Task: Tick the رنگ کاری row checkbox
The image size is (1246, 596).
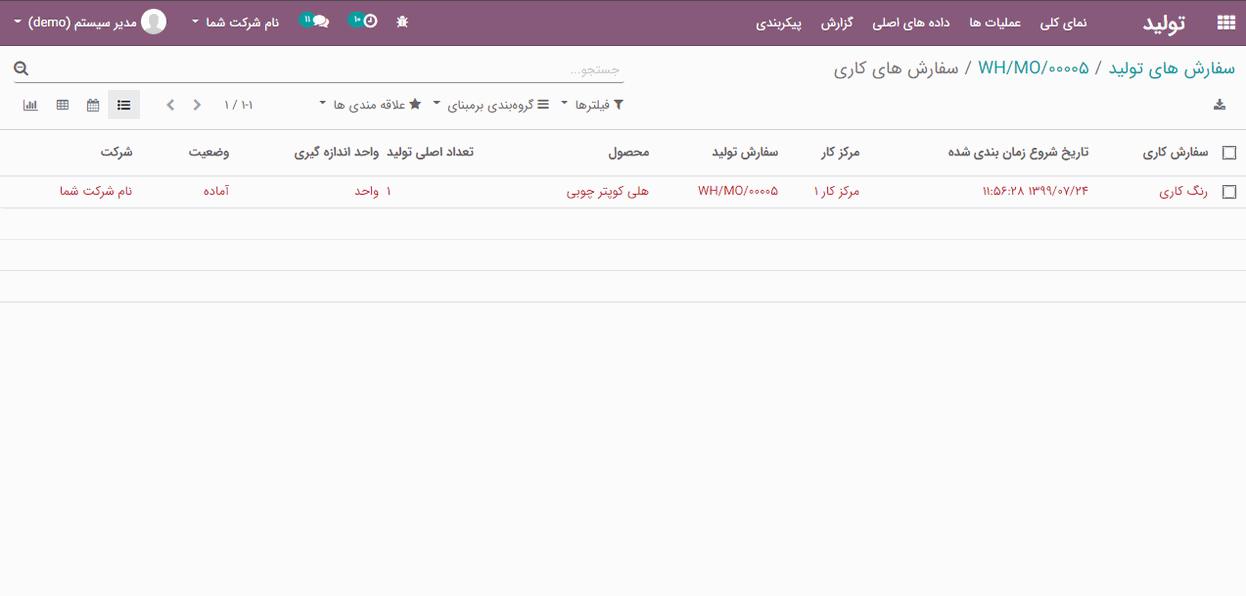Action: tap(1229, 192)
